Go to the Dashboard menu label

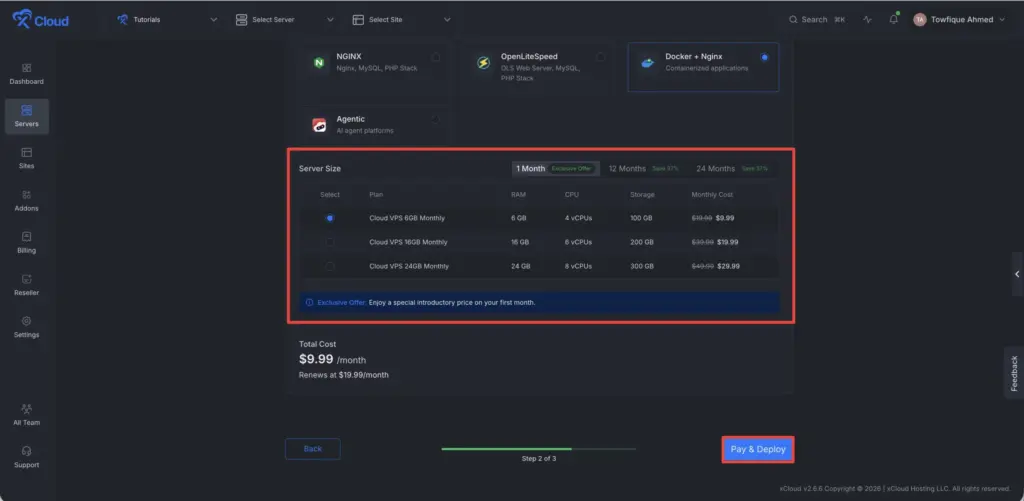pos(27,82)
